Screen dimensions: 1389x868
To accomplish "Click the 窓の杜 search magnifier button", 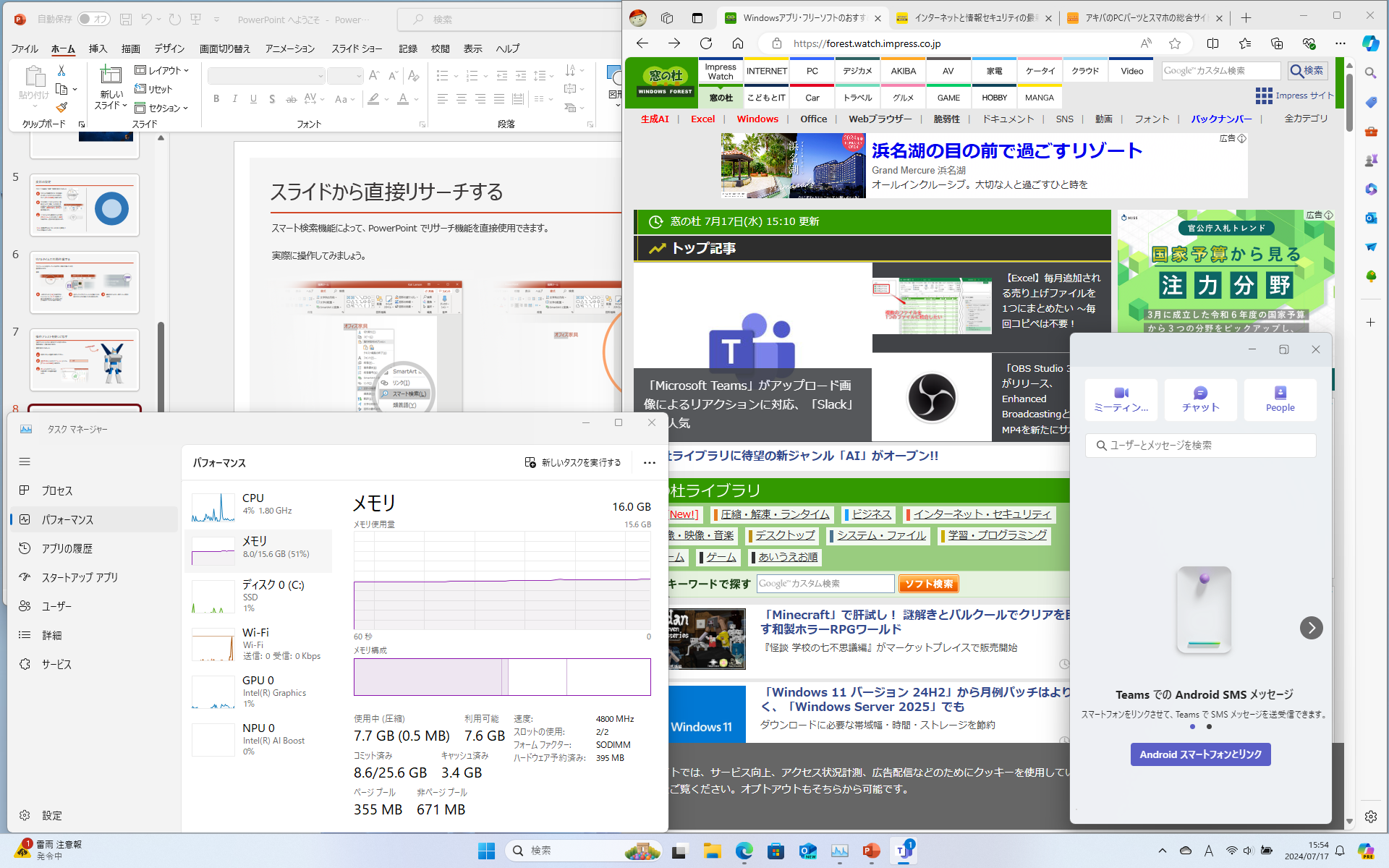I will click(x=1307, y=70).
